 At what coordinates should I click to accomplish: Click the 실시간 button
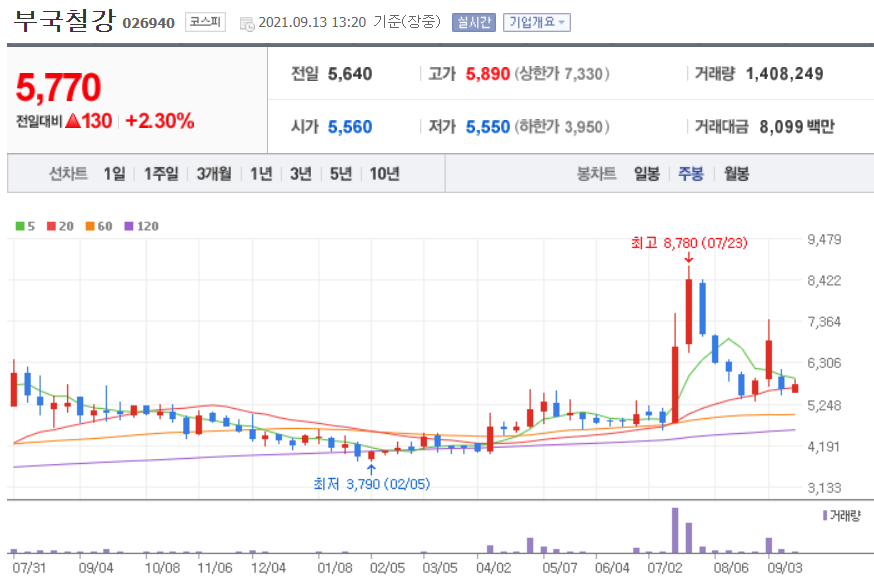(474, 22)
